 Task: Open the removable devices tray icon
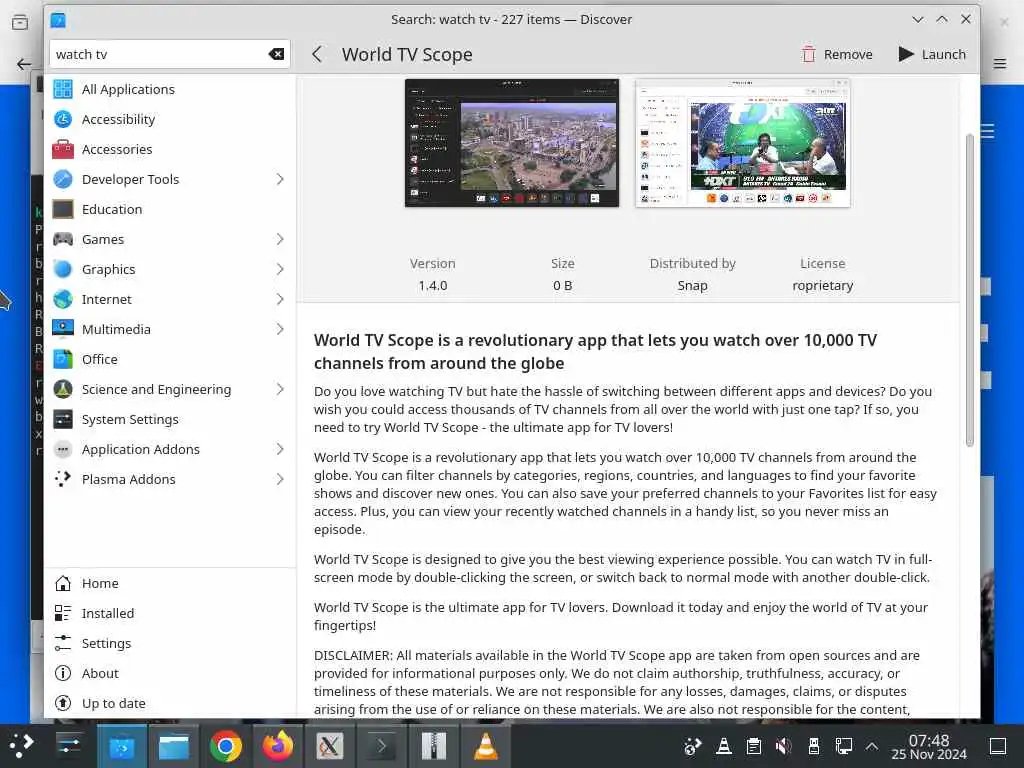click(813, 746)
